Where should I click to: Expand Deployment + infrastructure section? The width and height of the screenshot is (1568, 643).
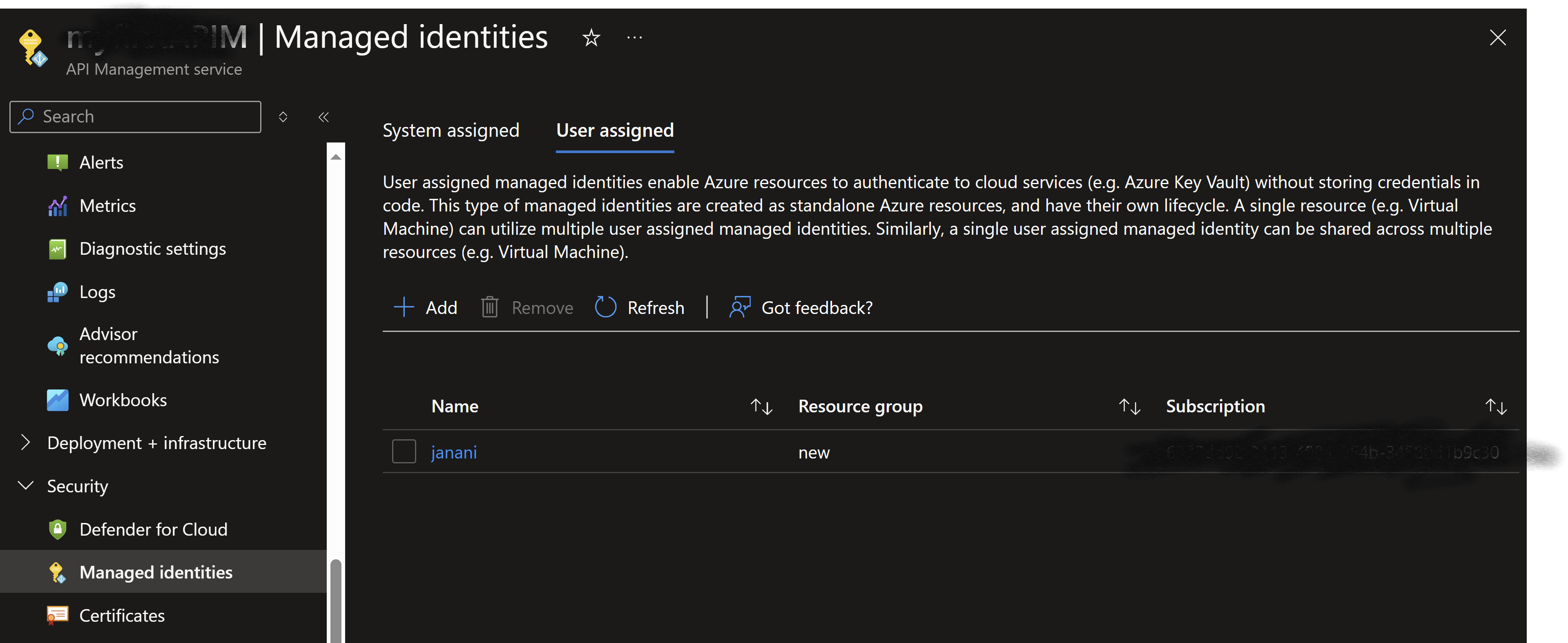pyautogui.click(x=26, y=443)
